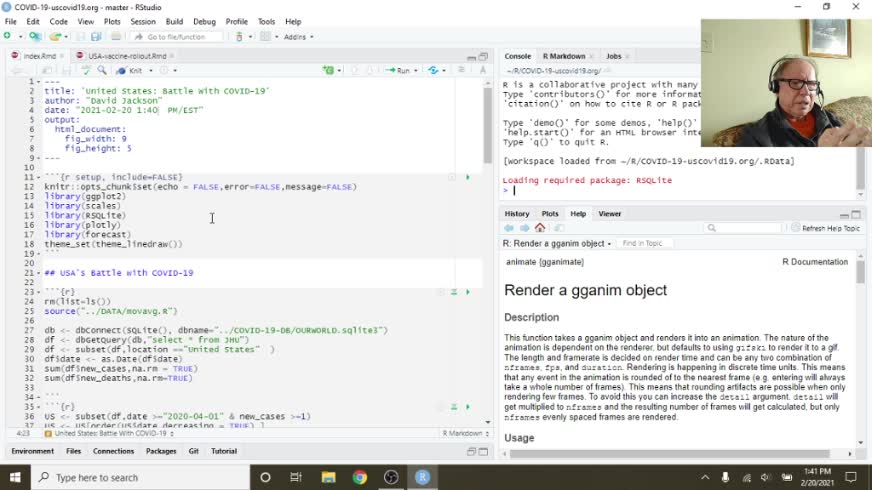Screen dimensions: 872x490
Task: Click the Help search field
Action: 744,228
